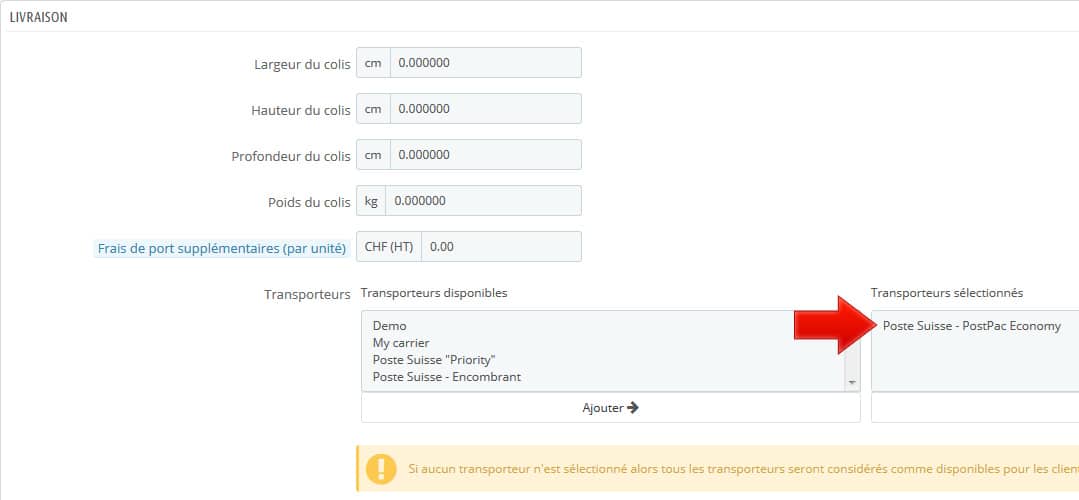The image size is (1079, 500).
Task: Focus the Largeur du colis field
Action: (x=485, y=63)
